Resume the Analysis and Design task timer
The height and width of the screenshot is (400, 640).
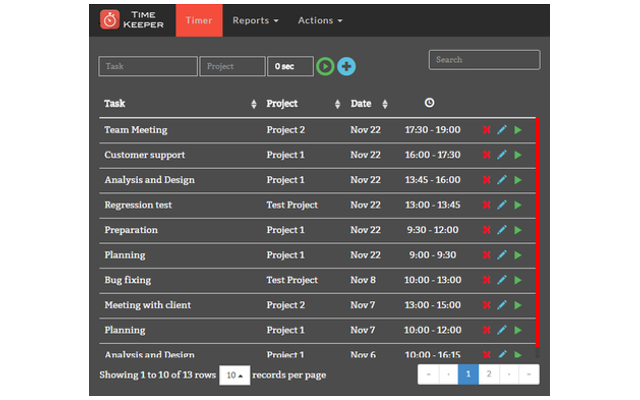pyautogui.click(x=518, y=180)
